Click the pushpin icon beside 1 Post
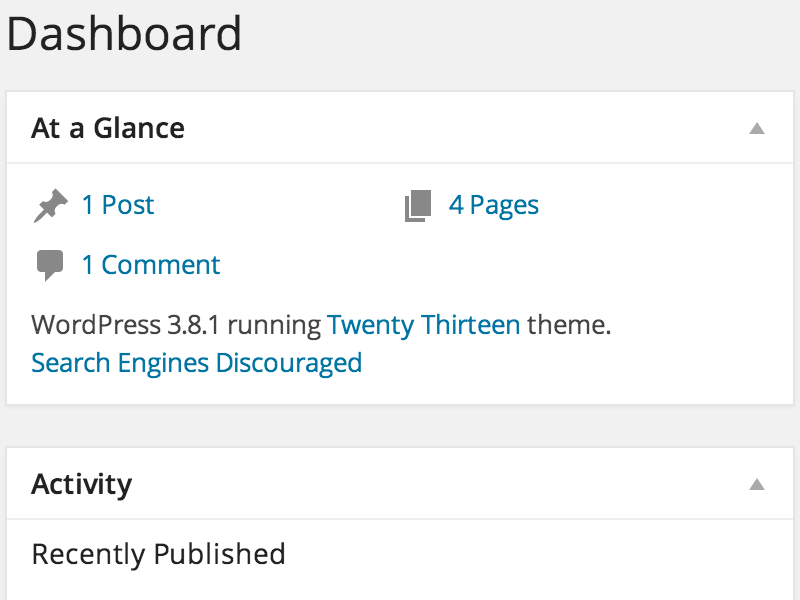 coord(50,206)
